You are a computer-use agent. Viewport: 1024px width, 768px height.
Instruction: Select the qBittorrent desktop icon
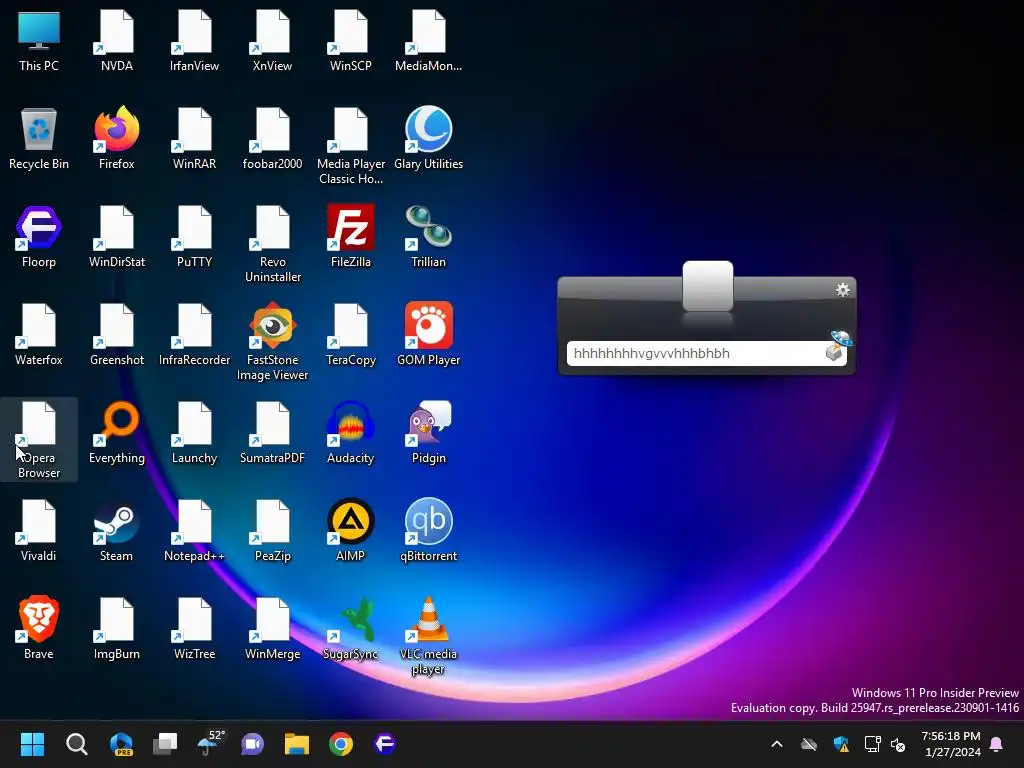pos(428,530)
